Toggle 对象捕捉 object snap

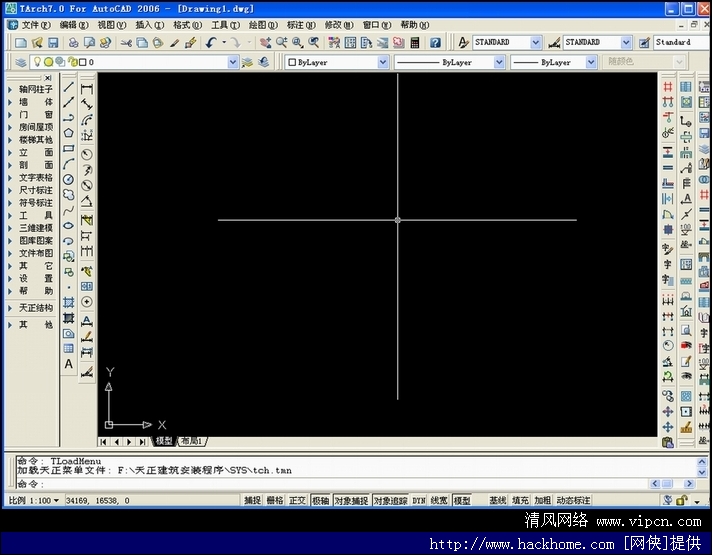tap(351, 500)
